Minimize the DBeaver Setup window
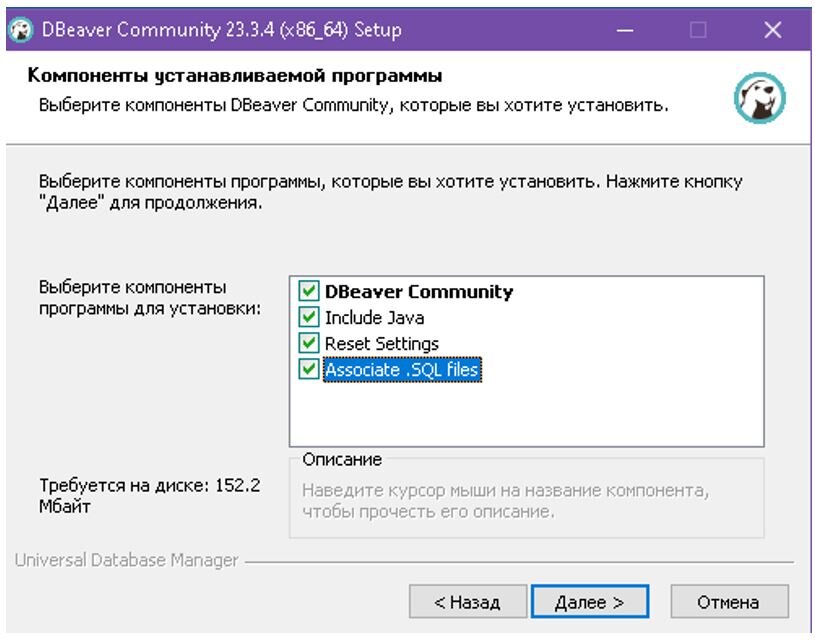 625,30
